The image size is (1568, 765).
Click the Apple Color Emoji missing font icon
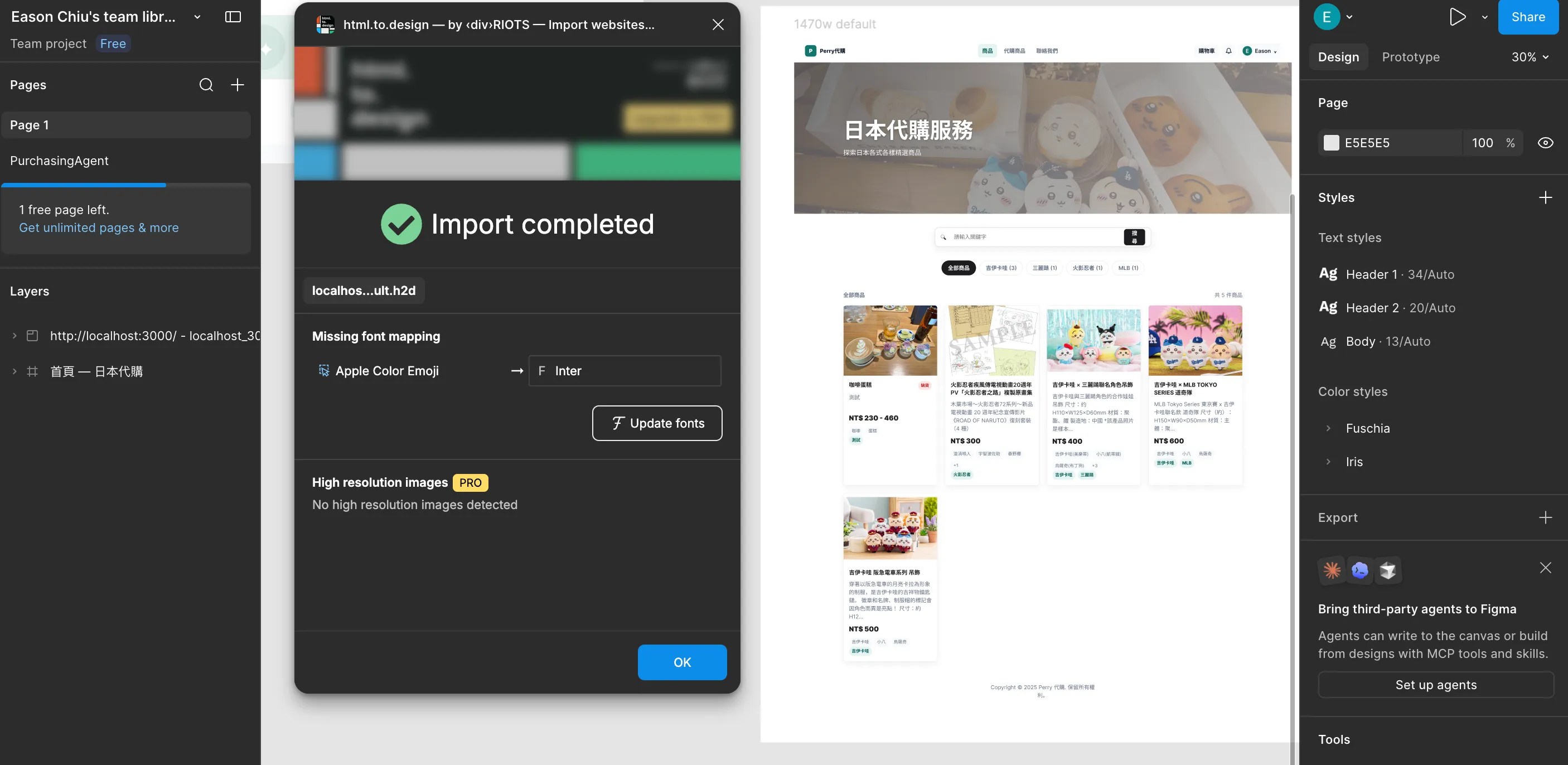pos(324,371)
